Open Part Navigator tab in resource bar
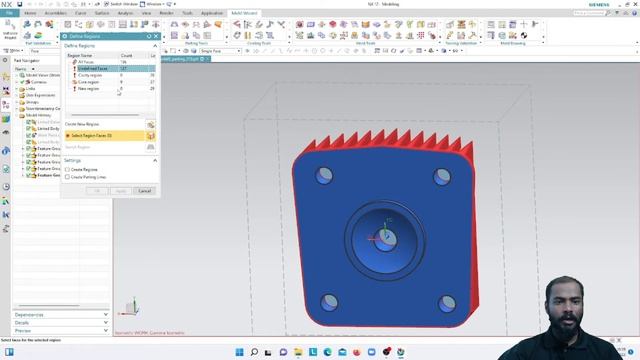This screenshot has width=640, height=360. [x=6, y=104]
